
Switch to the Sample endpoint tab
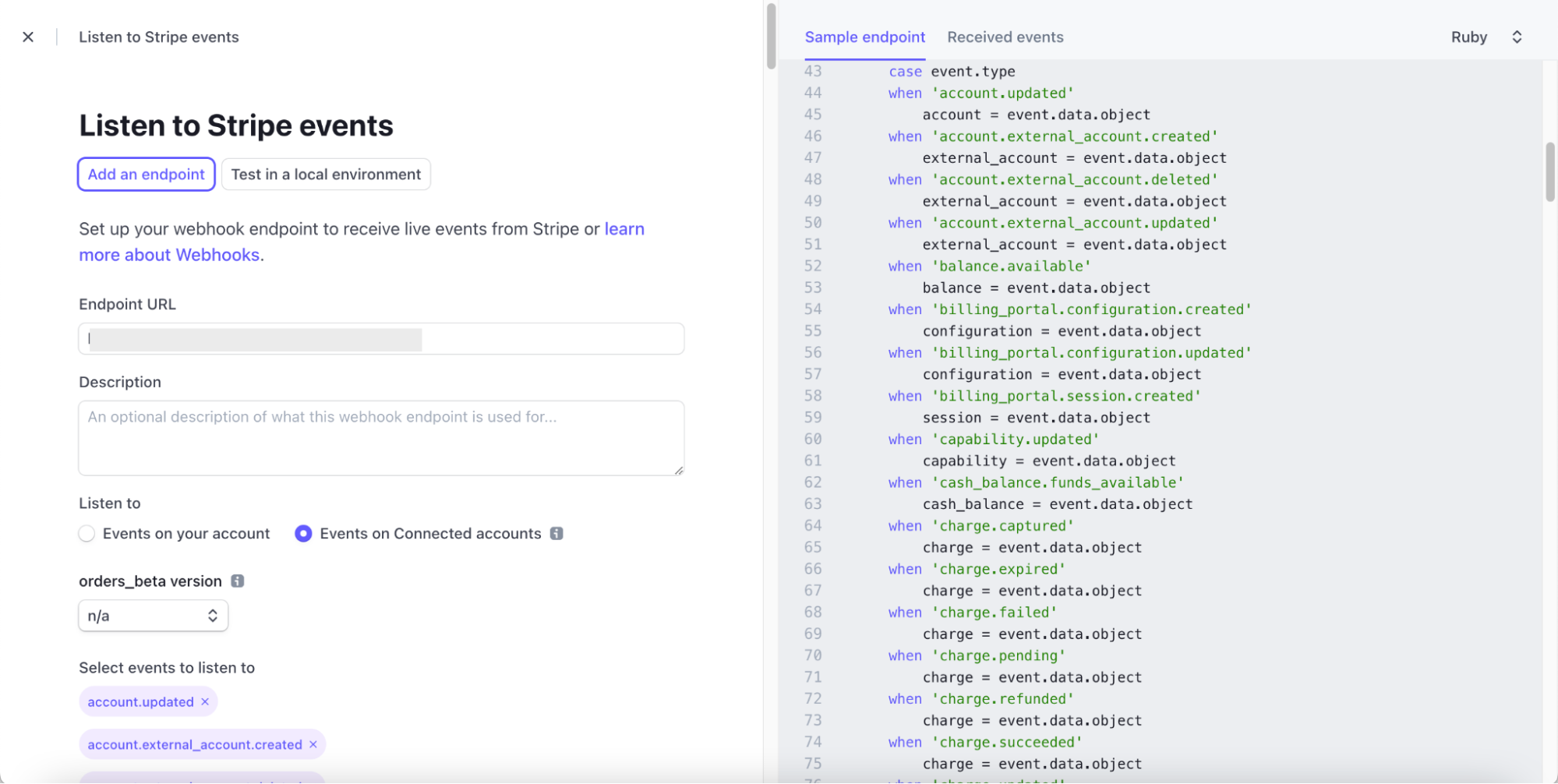pos(865,37)
